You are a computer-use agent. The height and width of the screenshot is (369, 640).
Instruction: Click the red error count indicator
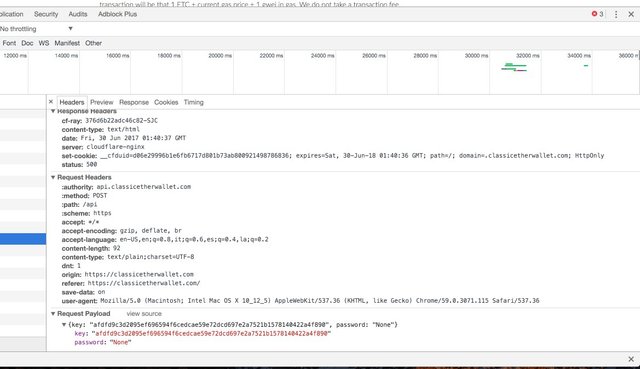click(x=597, y=14)
